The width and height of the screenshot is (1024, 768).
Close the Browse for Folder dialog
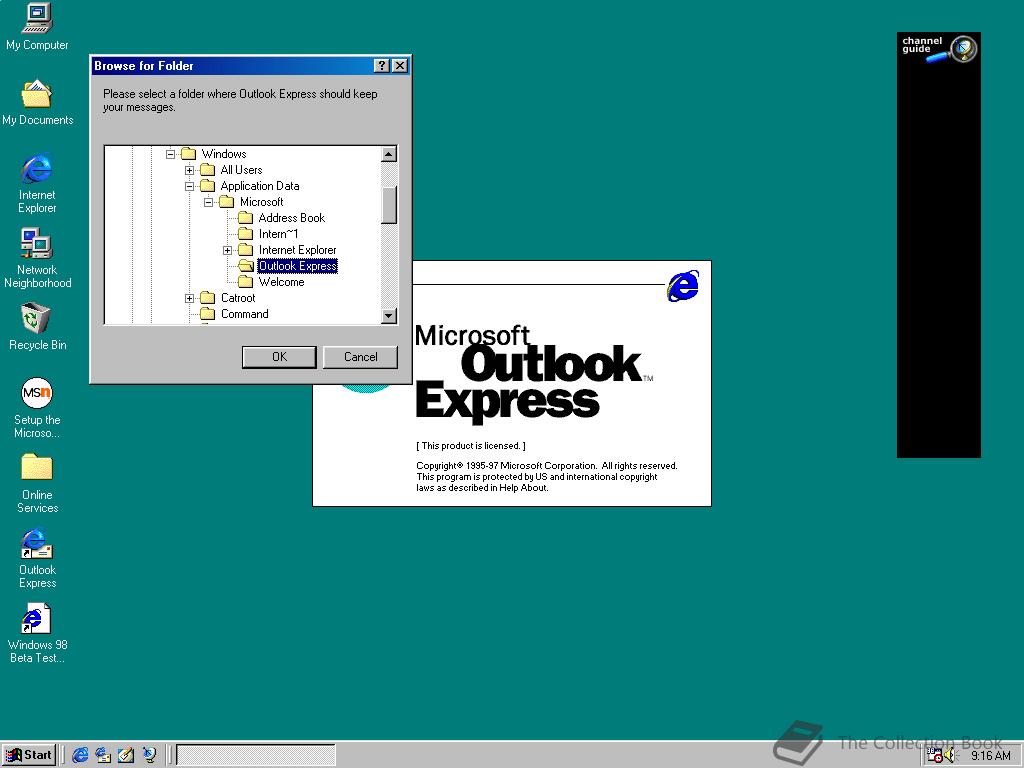click(400, 66)
